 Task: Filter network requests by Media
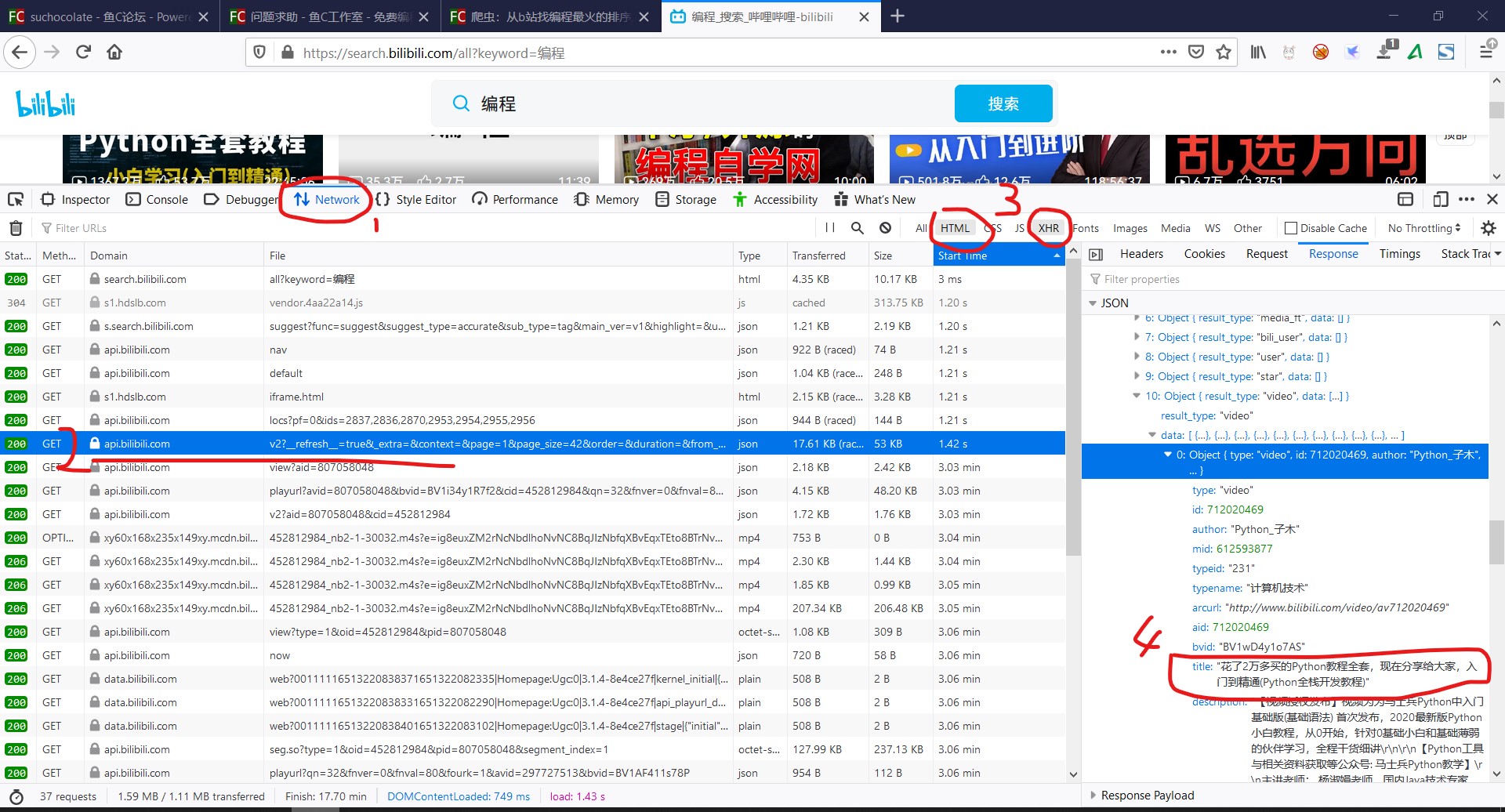1176,228
